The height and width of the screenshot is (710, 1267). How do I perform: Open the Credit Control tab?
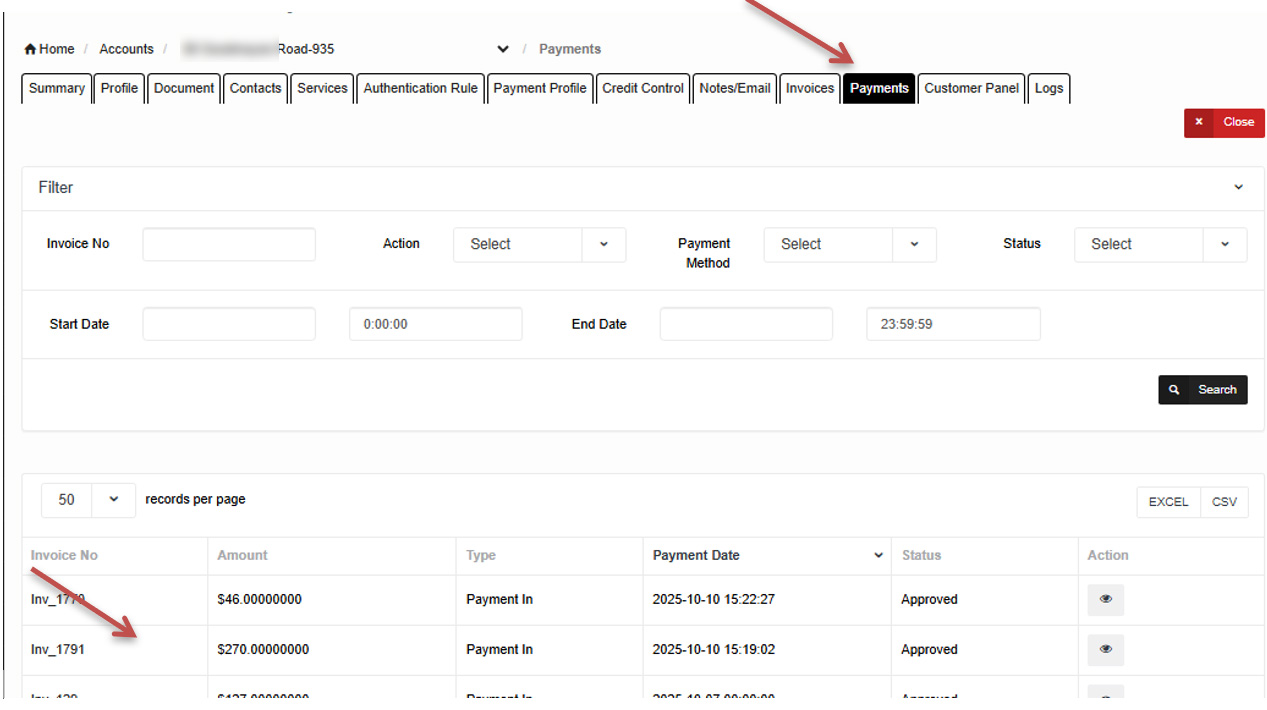(x=642, y=88)
